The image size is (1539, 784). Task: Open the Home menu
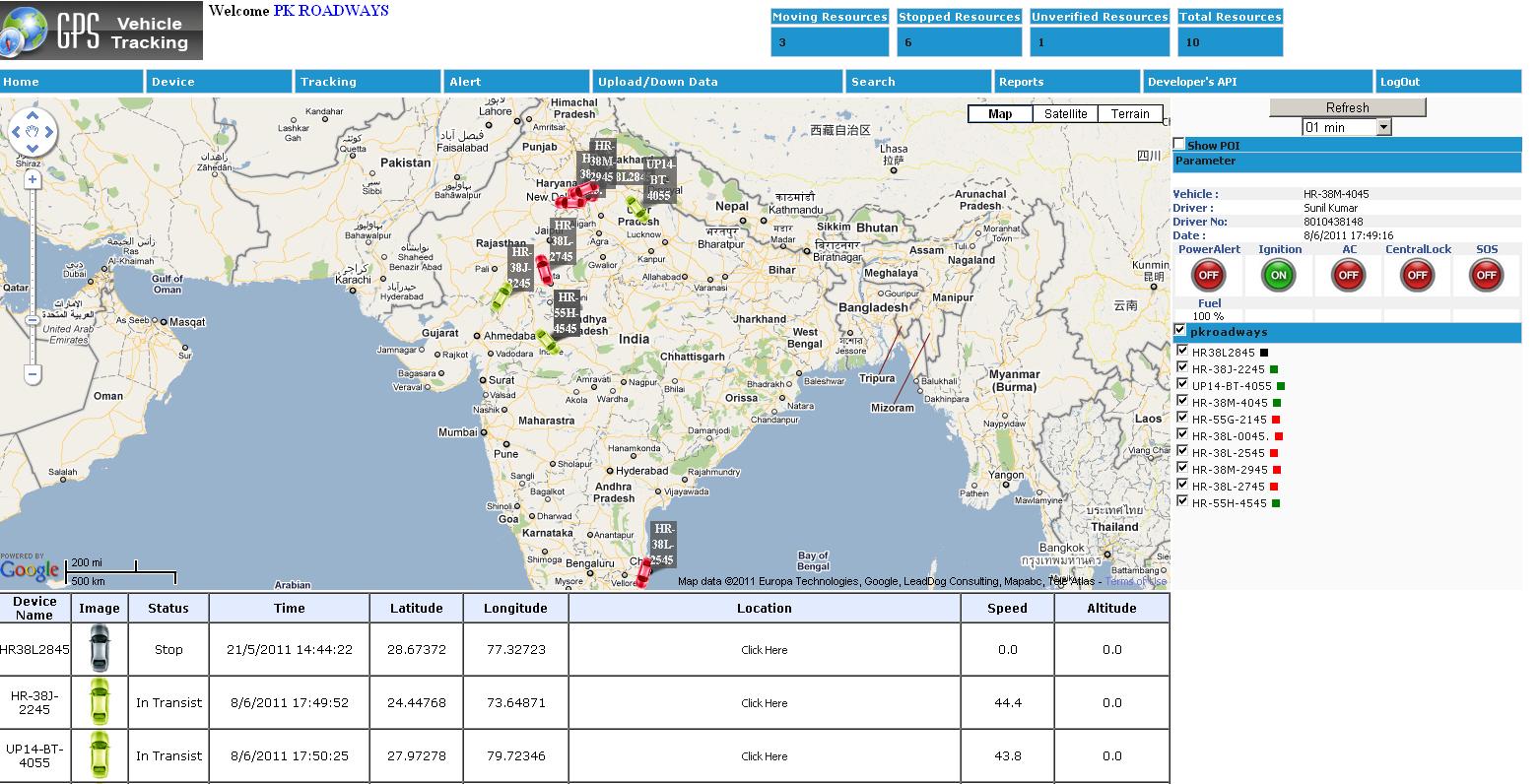coord(72,82)
